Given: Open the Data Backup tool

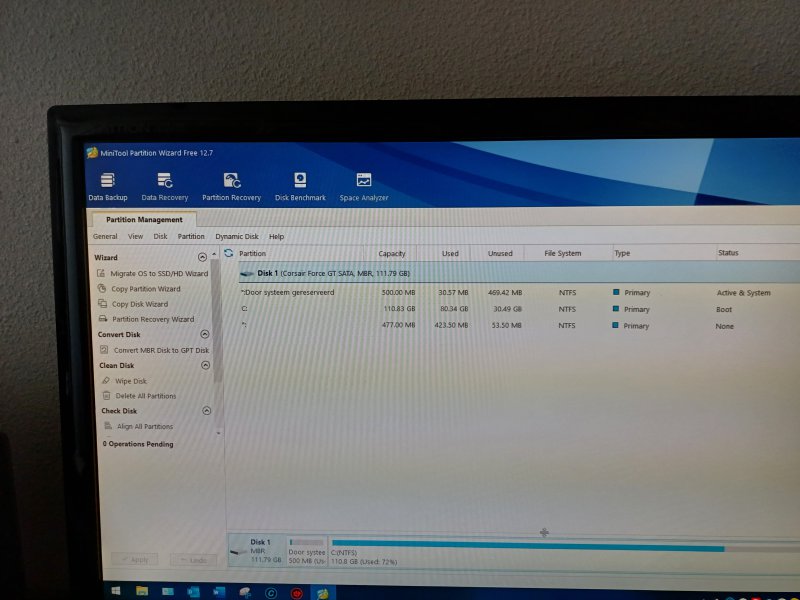Looking at the screenshot, I should (x=108, y=186).
